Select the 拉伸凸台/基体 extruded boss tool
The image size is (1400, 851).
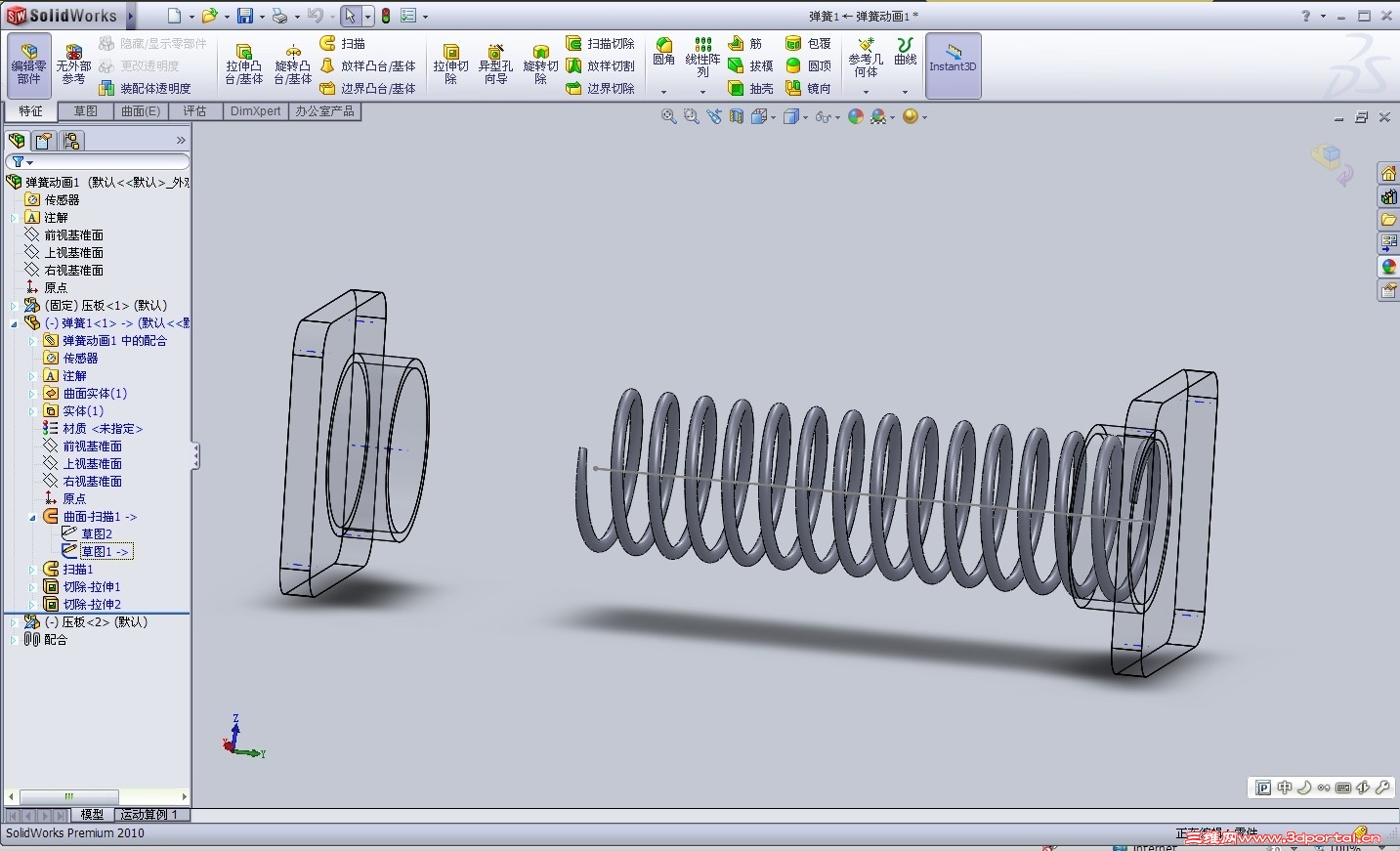[x=244, y=64]
